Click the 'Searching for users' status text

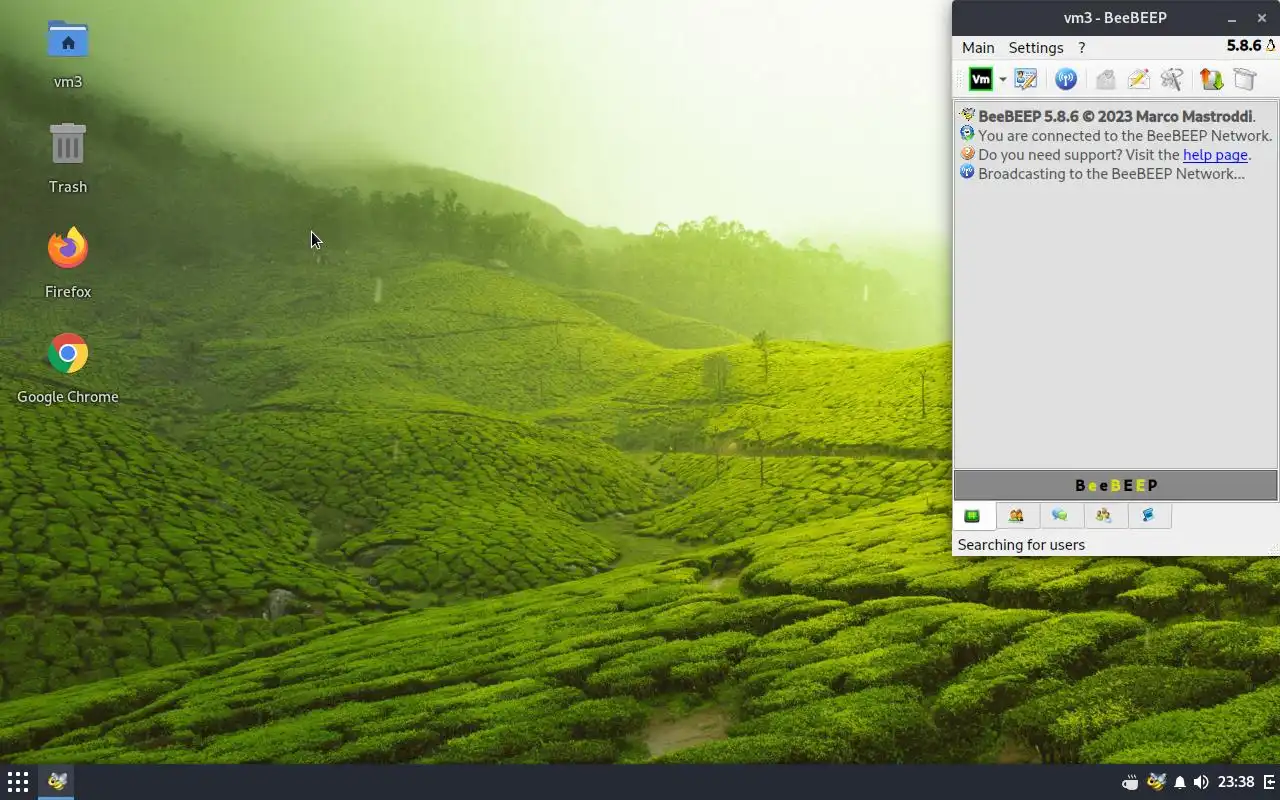(1021, 545)
